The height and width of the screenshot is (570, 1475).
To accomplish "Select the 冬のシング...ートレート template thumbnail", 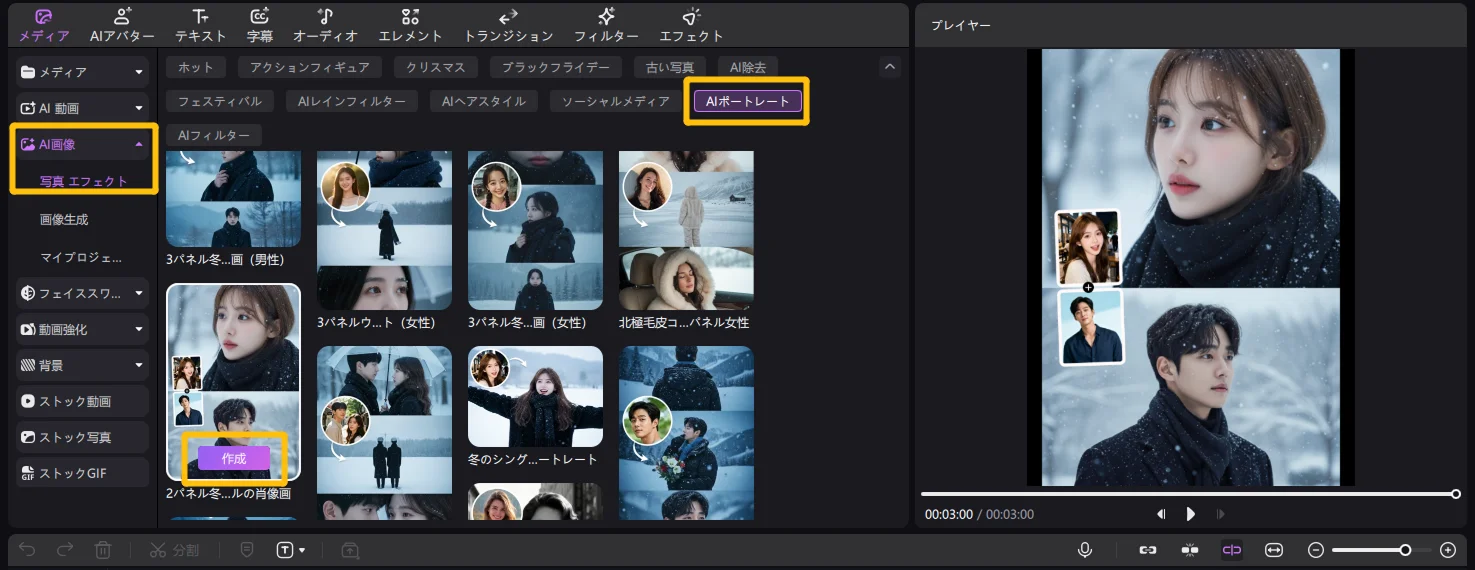I will (x=536, y=396).
